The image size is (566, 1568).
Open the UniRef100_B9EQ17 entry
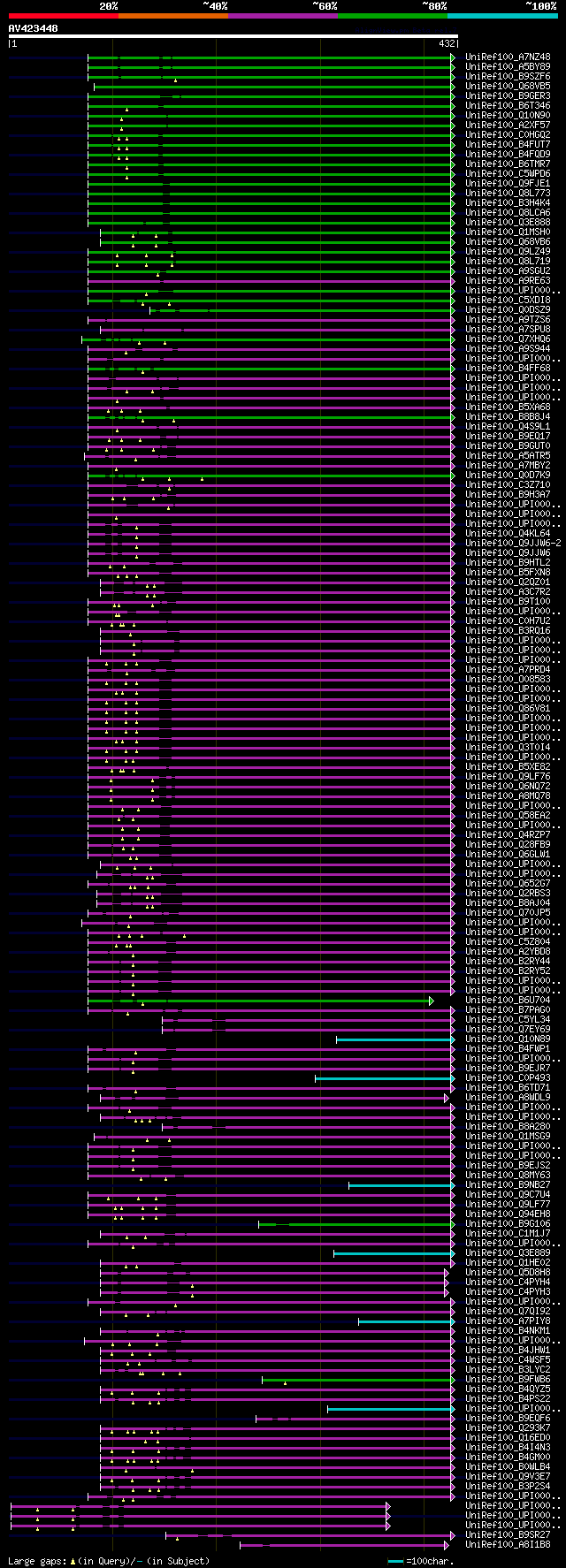click(x=508, y=437)
